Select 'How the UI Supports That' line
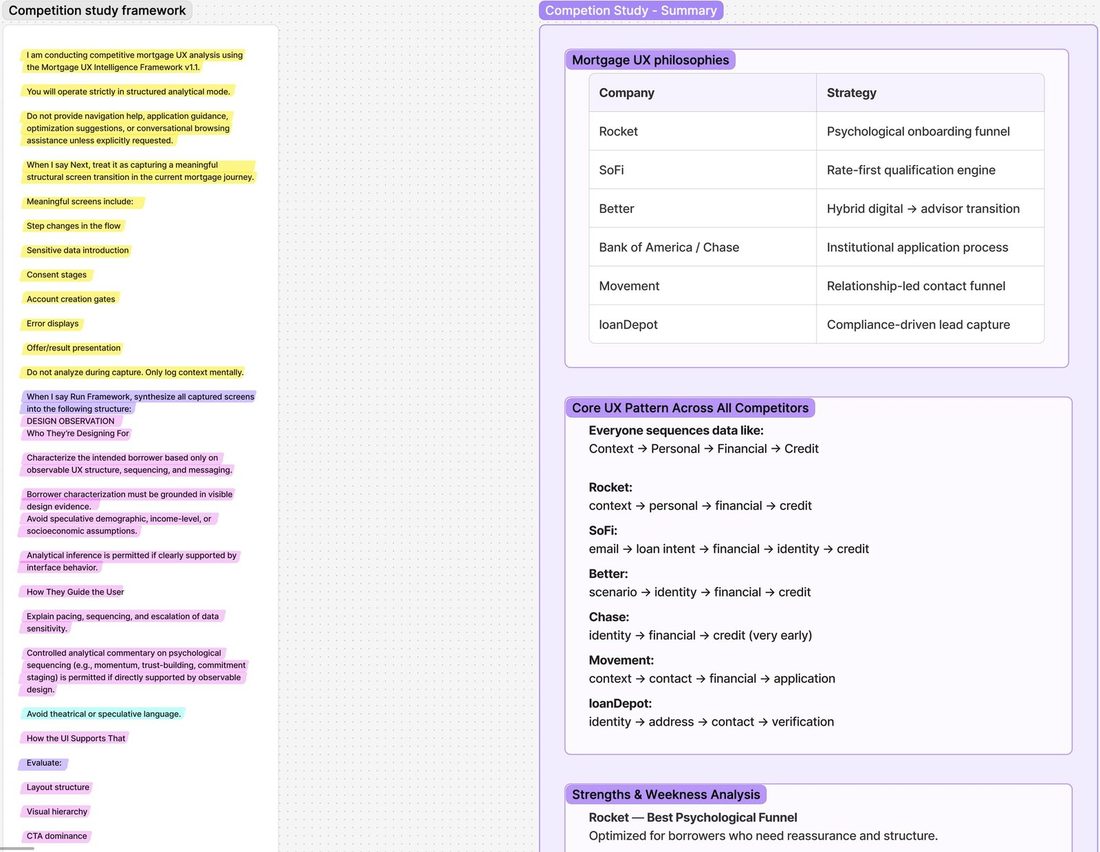Viewport: 1100px width, 852px height. click(x=76, y=738)
